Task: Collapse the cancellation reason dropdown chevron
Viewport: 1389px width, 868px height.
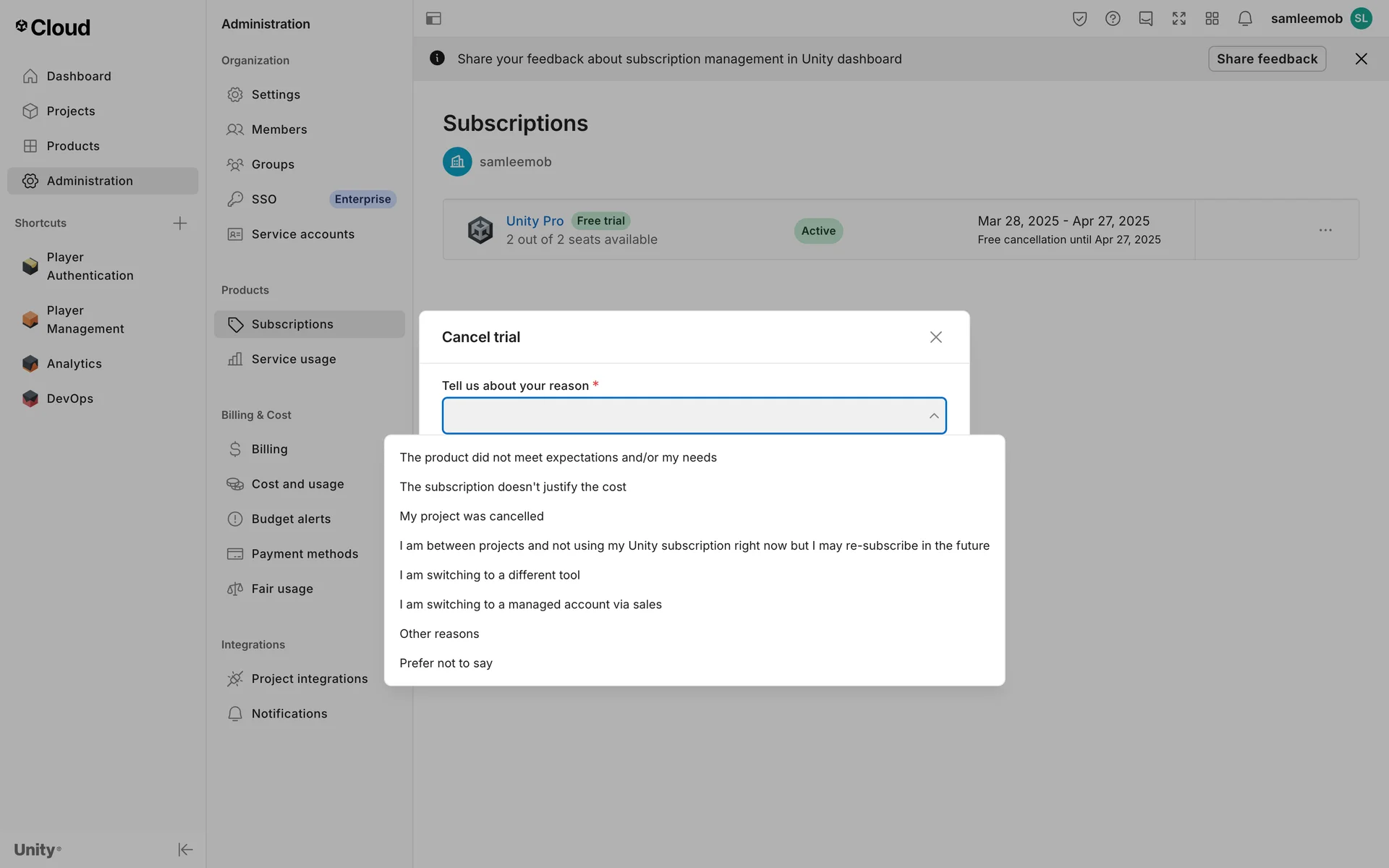Action: (x=933, y=416)
